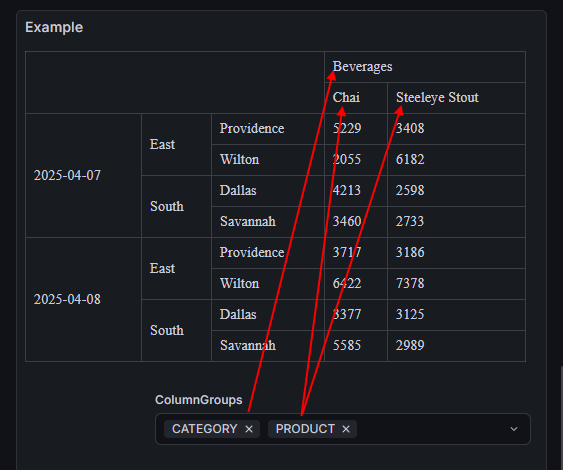Click Providence city in the 2025-04-07 group

[268, 129]
